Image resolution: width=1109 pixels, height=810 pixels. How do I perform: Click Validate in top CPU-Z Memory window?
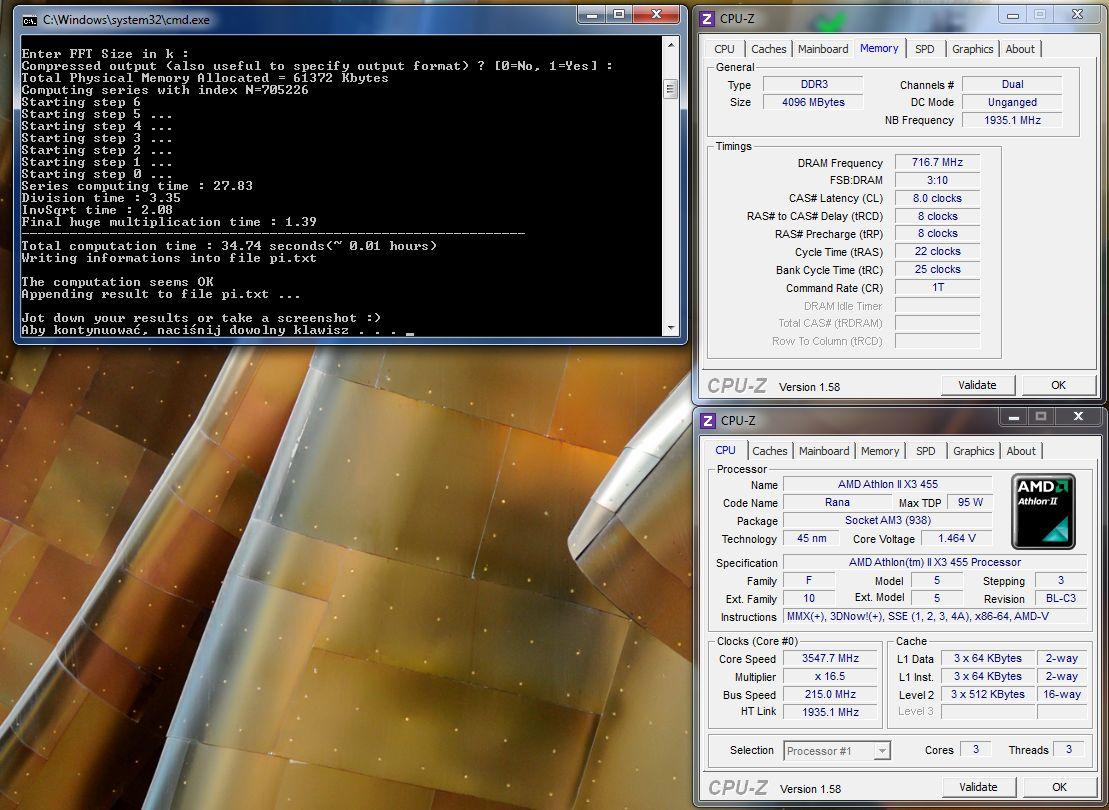point(977,385)
